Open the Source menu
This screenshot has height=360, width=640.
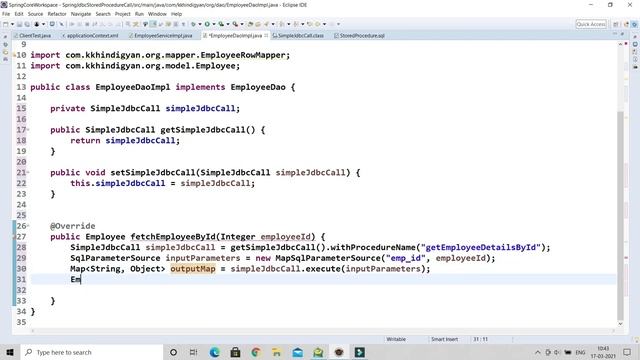(x=35, y=14)
